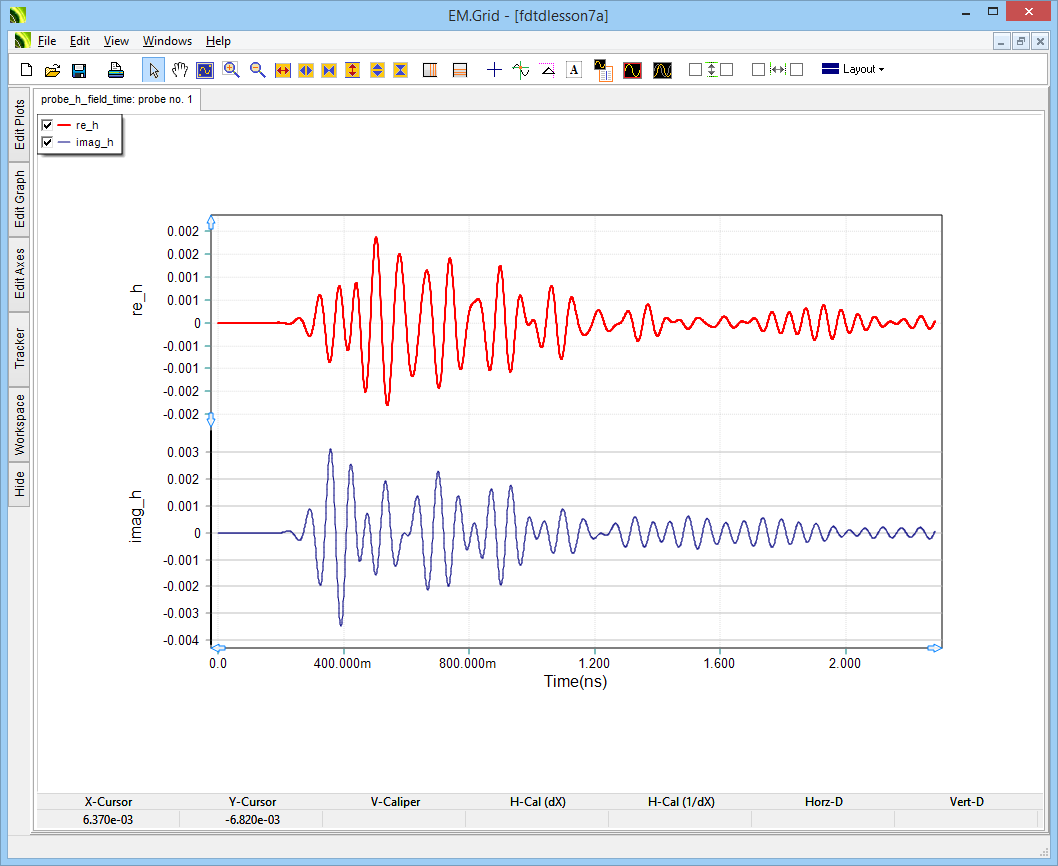The width and height of the screenshot is (1058, 866).
Task: Click the Print icon in toolbar
Action: pyautogui.click(x=116, y=70)
